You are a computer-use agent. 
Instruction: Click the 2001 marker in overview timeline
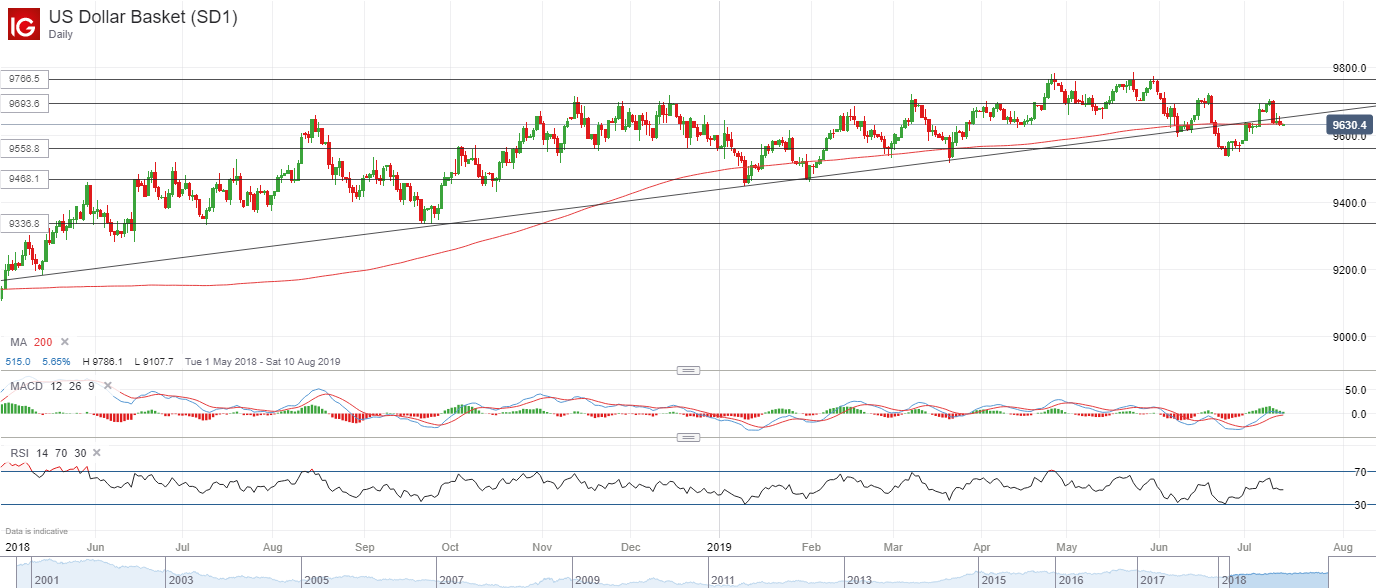(x=47, y=580)
